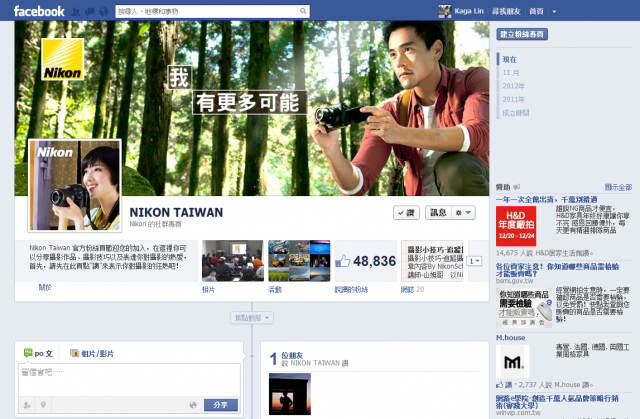Open messages icon in top bar
This screenshot has width=640, height=419.
[x=90, y=11]
